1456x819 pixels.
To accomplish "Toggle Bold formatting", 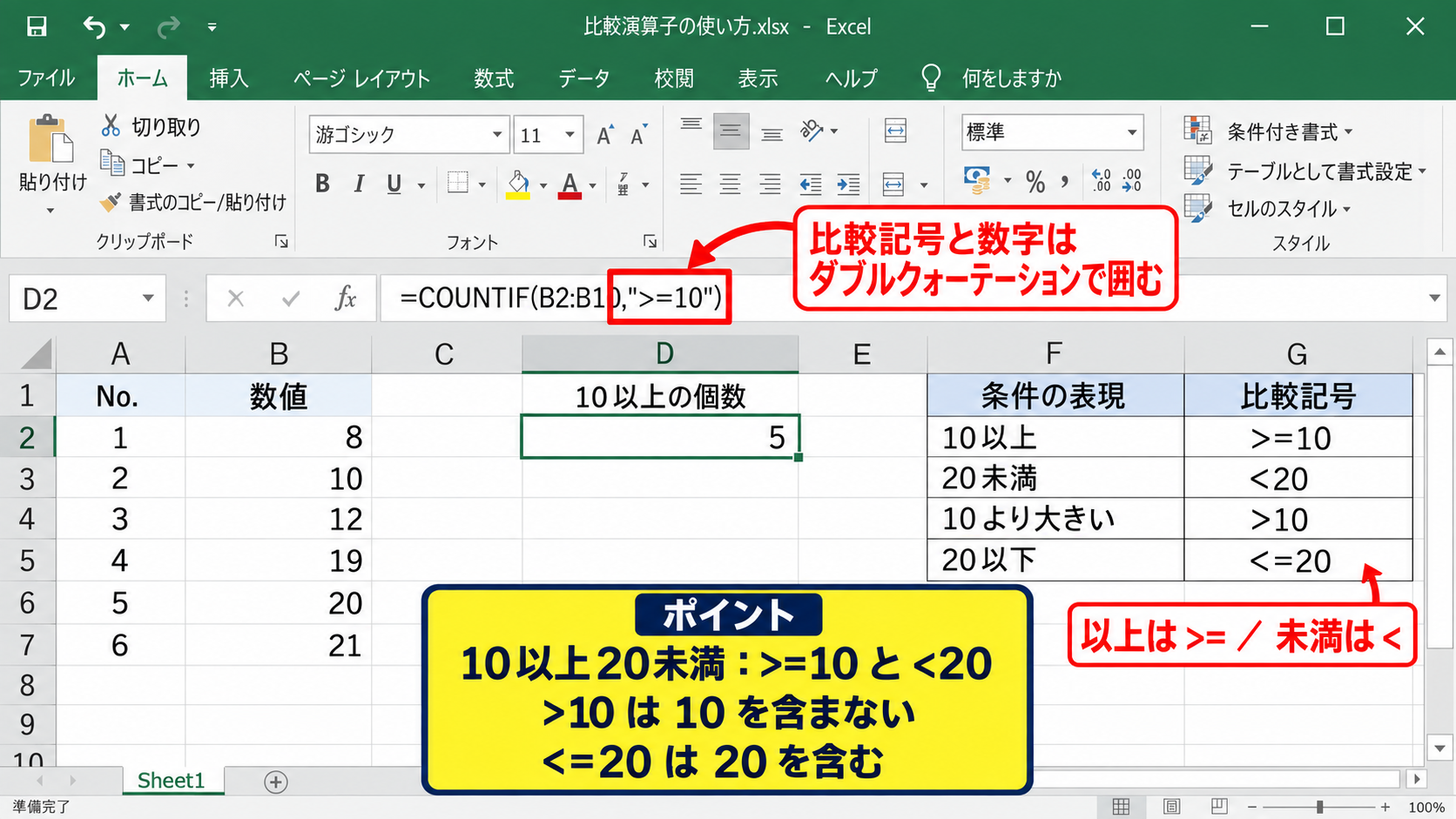I will pyautogui.click(x=322, y=184).
